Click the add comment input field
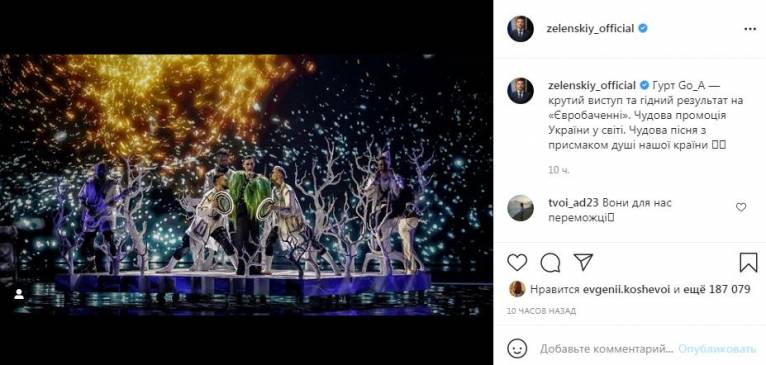766x365 pixels. [607, 349]
